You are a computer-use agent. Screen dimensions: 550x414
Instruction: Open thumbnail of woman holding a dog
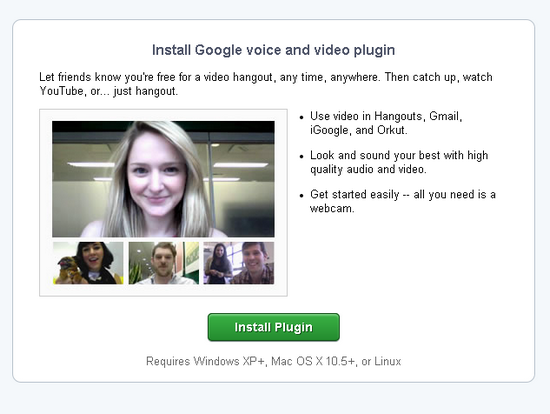(88, 263)
